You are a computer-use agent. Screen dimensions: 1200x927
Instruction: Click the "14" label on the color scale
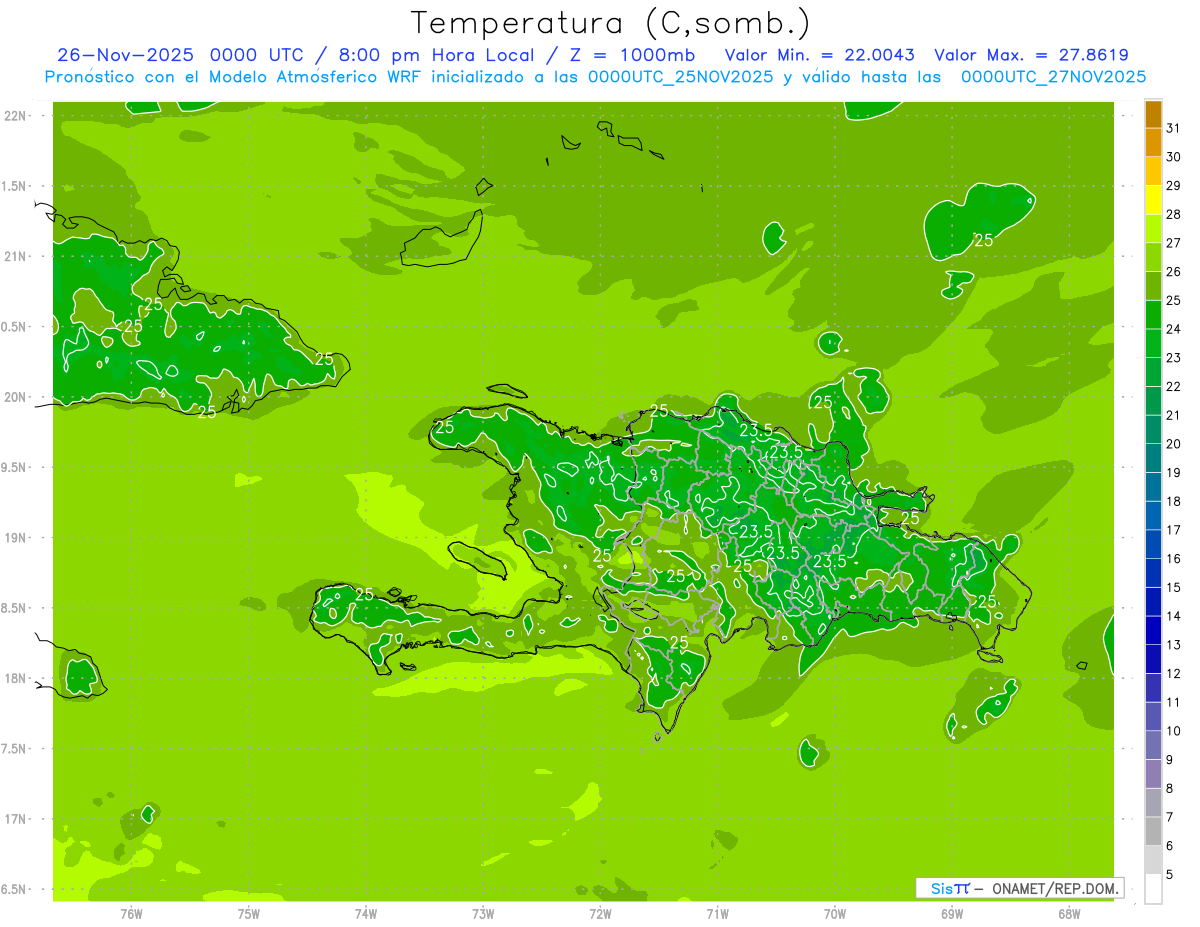[x=1173, y=616]
